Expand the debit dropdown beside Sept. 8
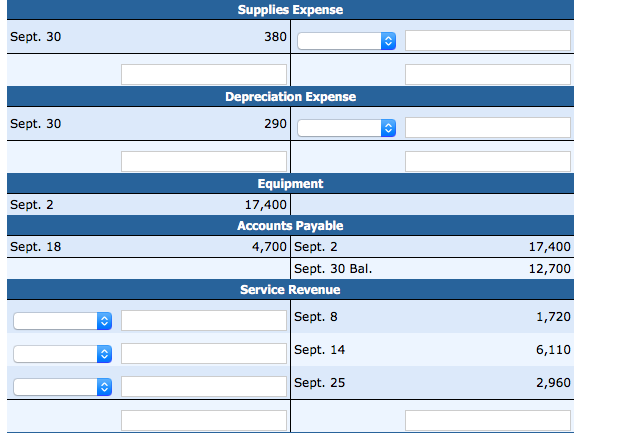The width and height of the screenshot is (628, 433). point(62,321)
